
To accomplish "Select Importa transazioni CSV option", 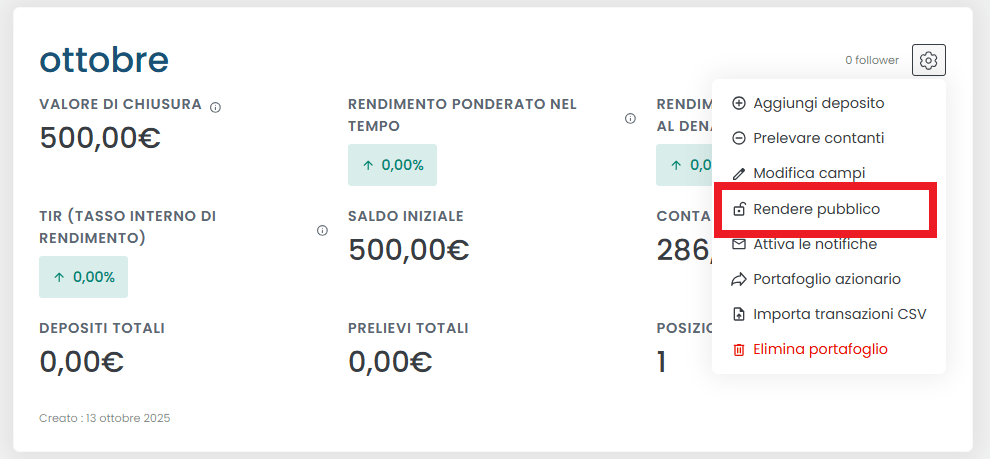I will point(839,314).
